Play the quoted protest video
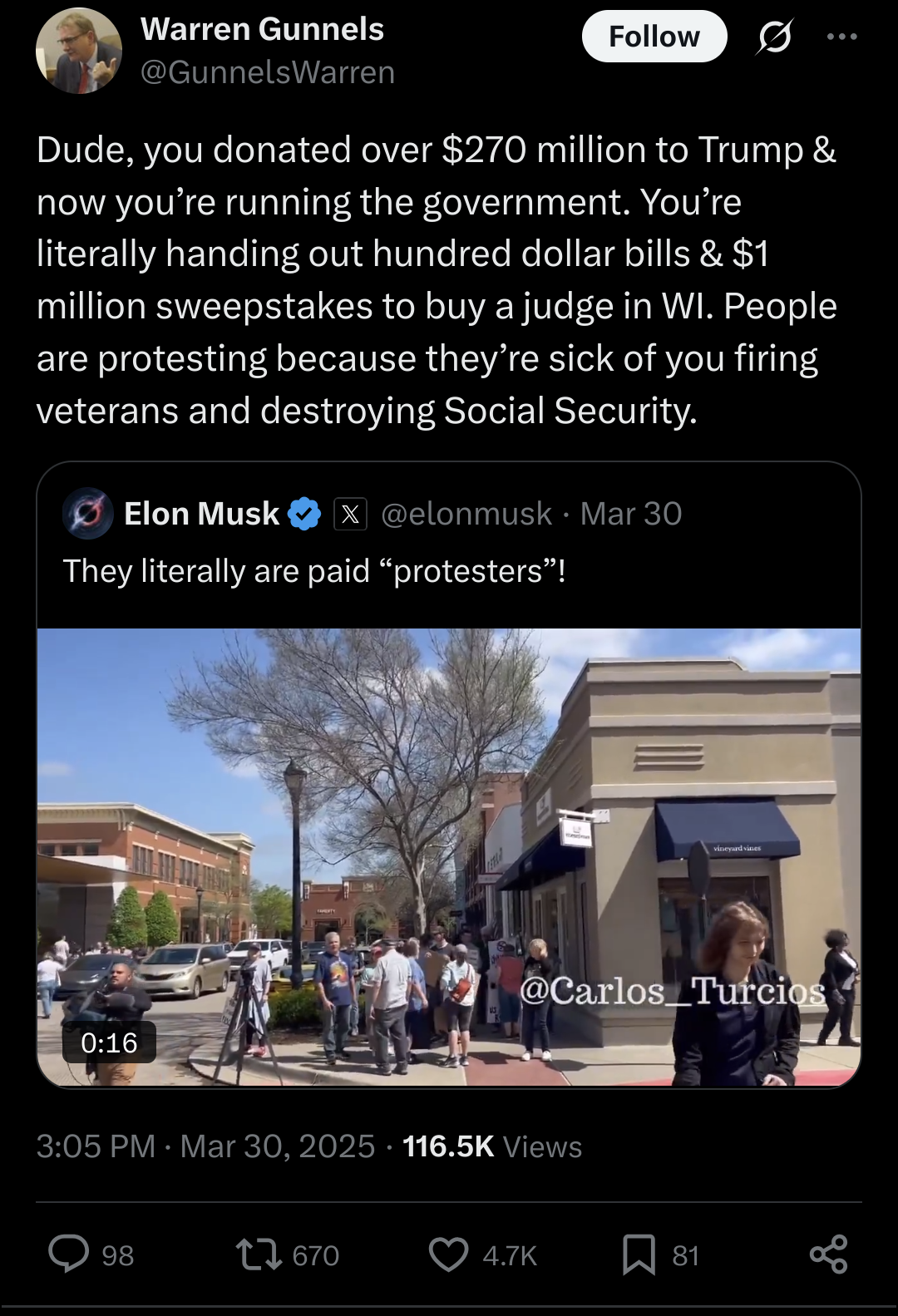 tap(449, 856)
